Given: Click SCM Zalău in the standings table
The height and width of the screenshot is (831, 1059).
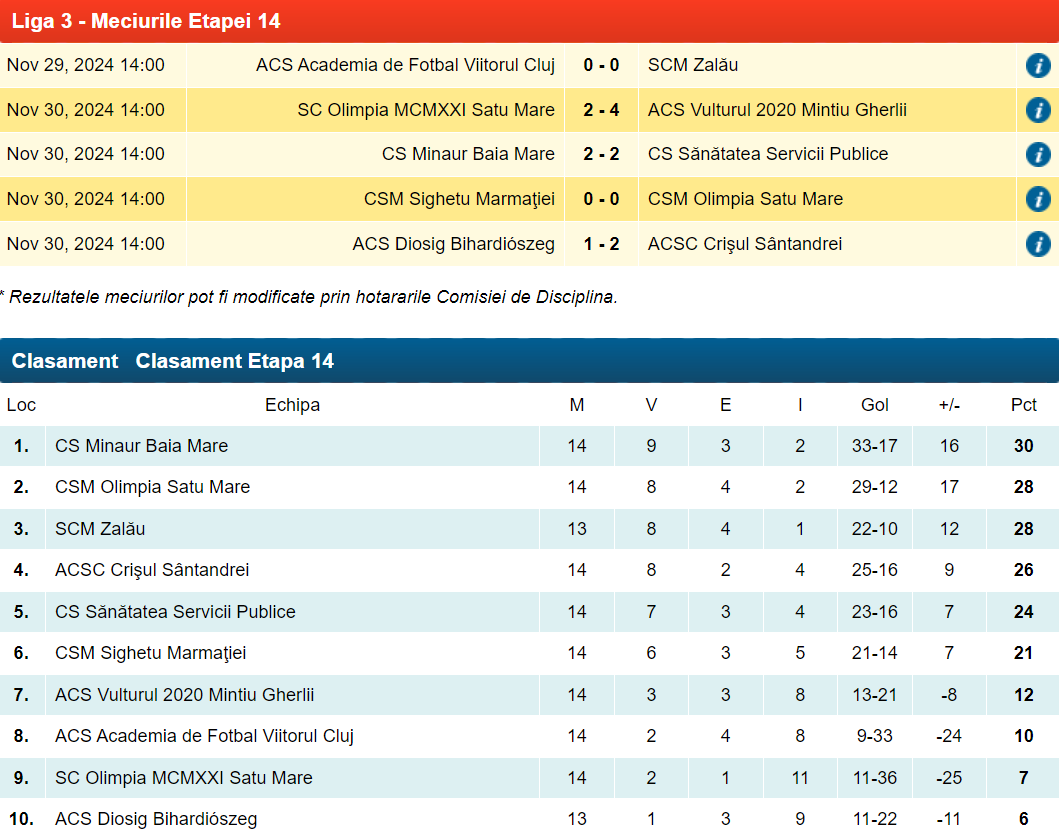Looking at the screenshot, I should pos(100,529).
